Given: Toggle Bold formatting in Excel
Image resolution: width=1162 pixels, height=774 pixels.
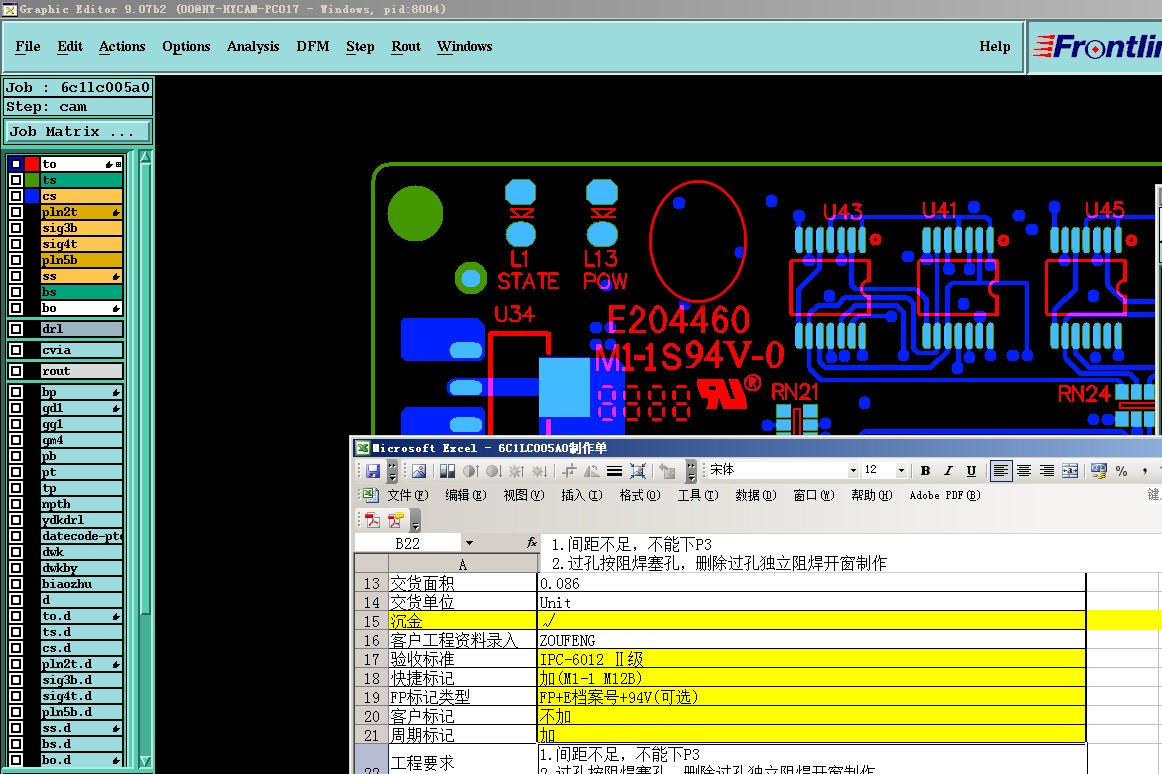Looking at the screenshot, I should [x=925, y=471].
